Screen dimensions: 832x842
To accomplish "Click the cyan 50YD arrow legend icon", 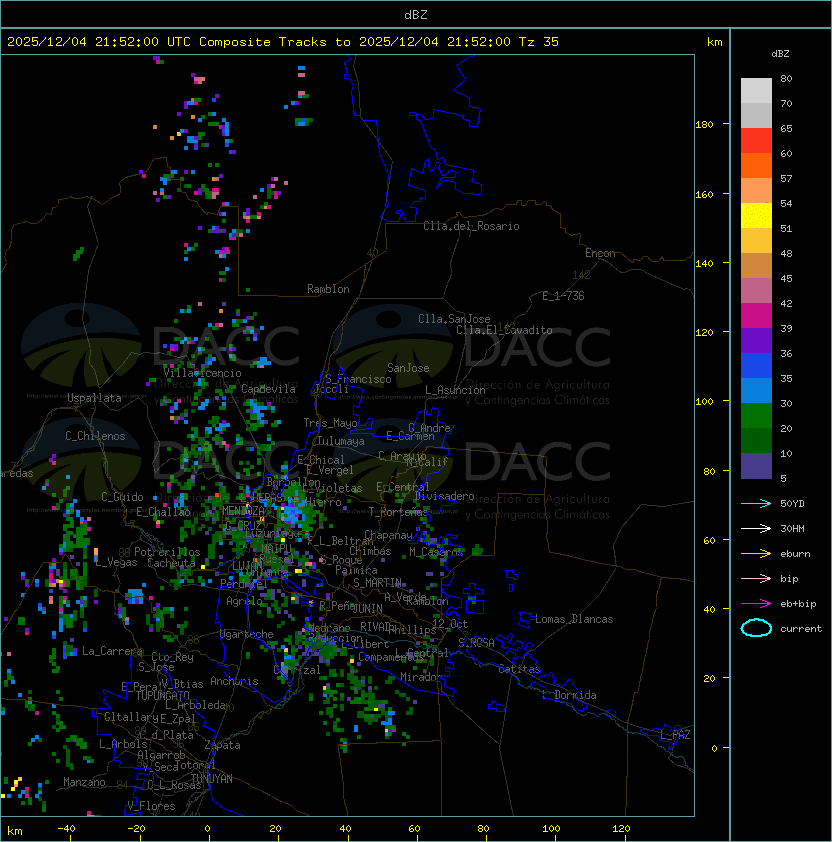I will pyautogui.click(x=756, y=503).
